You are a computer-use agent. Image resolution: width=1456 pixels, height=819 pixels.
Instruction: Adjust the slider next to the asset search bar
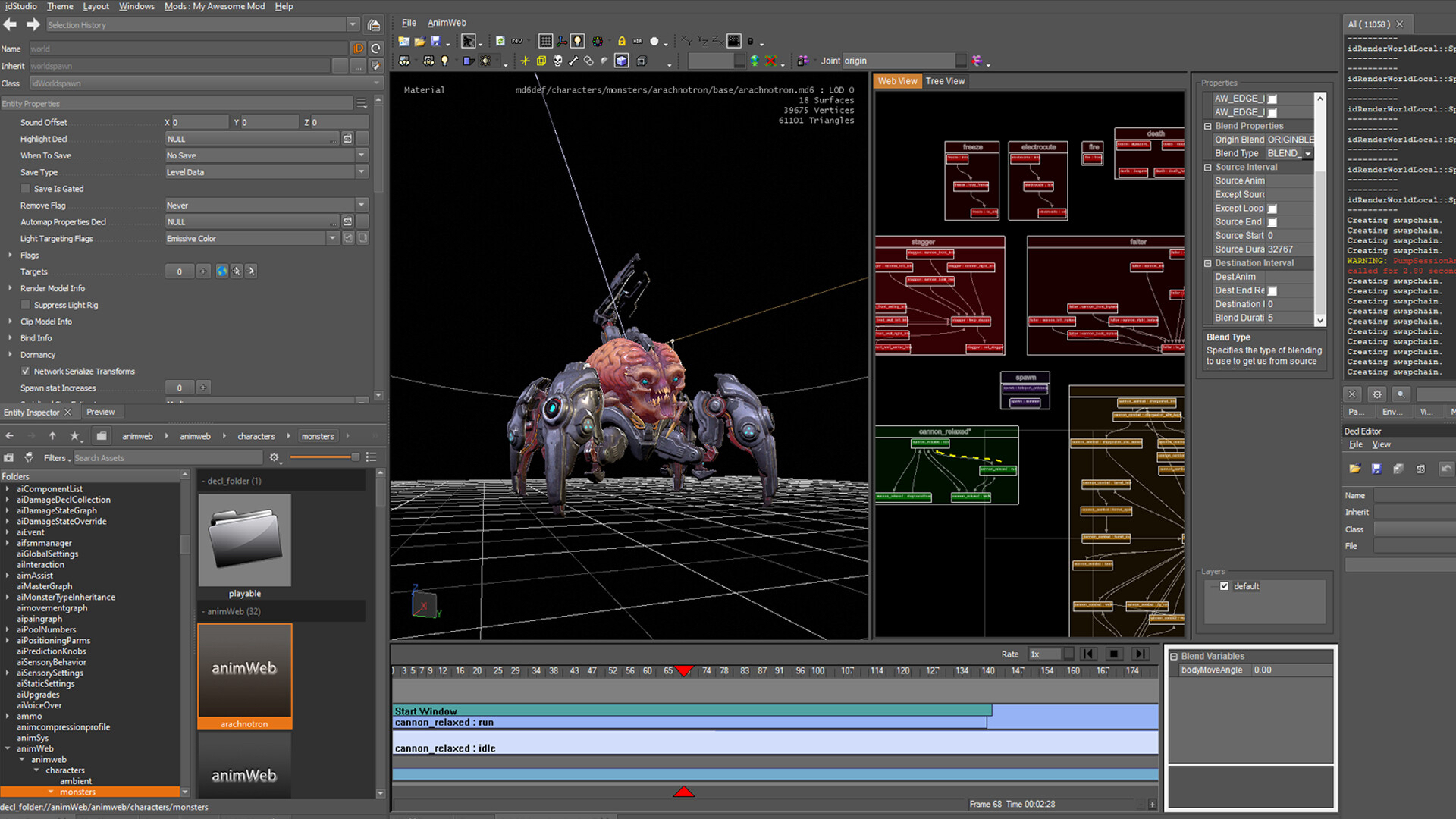pos(356,457)
